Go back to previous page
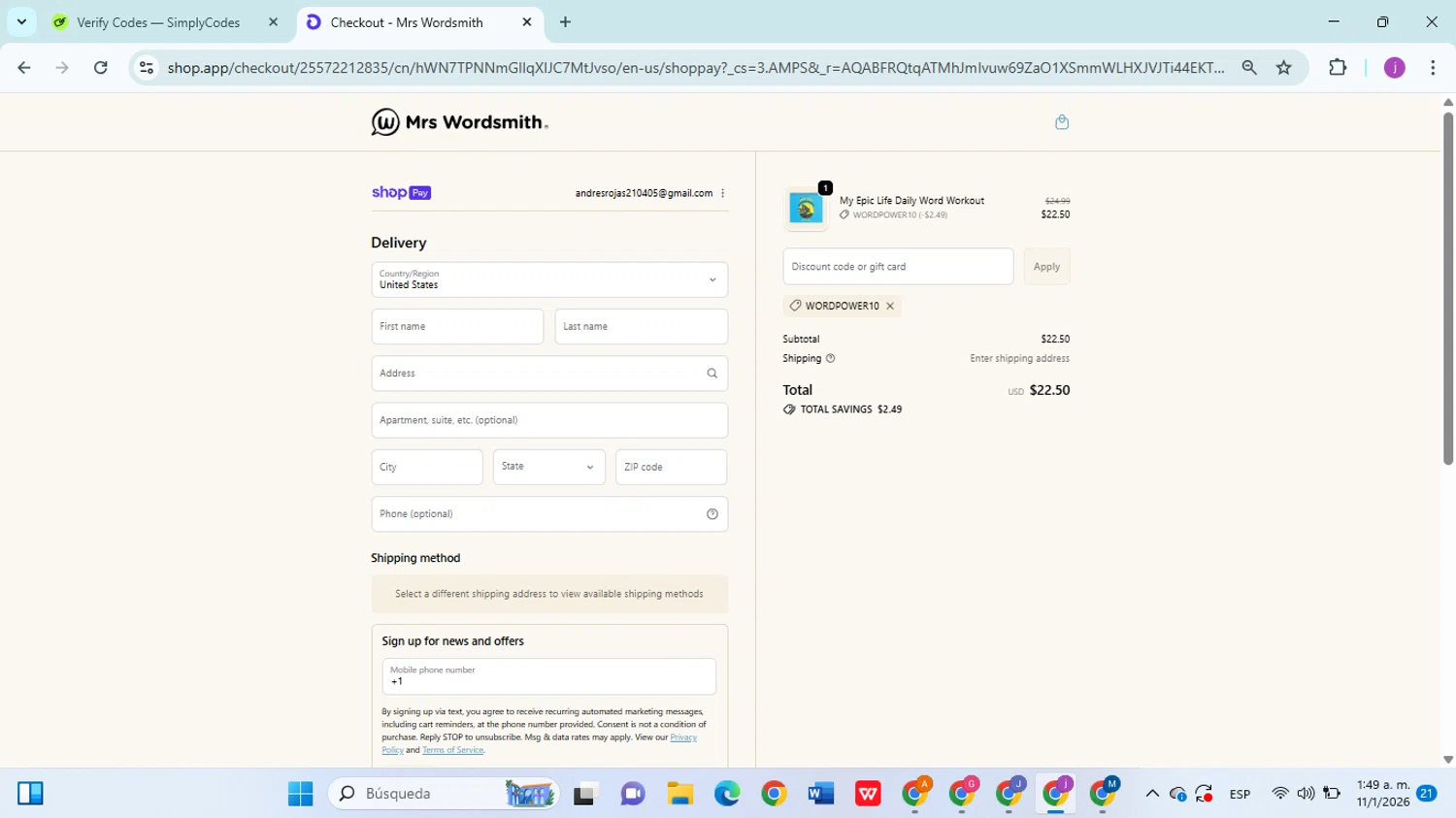1456x818 pixels. 24,68
